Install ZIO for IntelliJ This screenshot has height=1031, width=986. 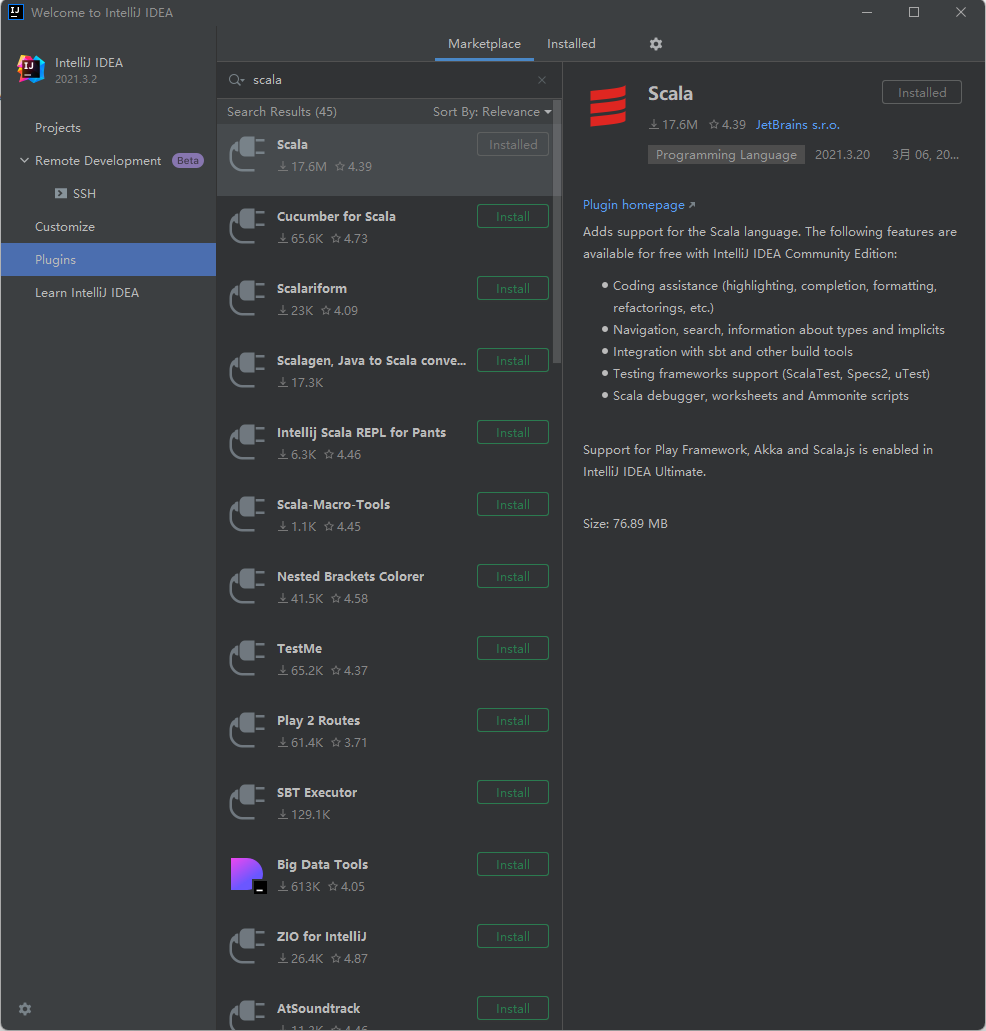coord(513,936)
